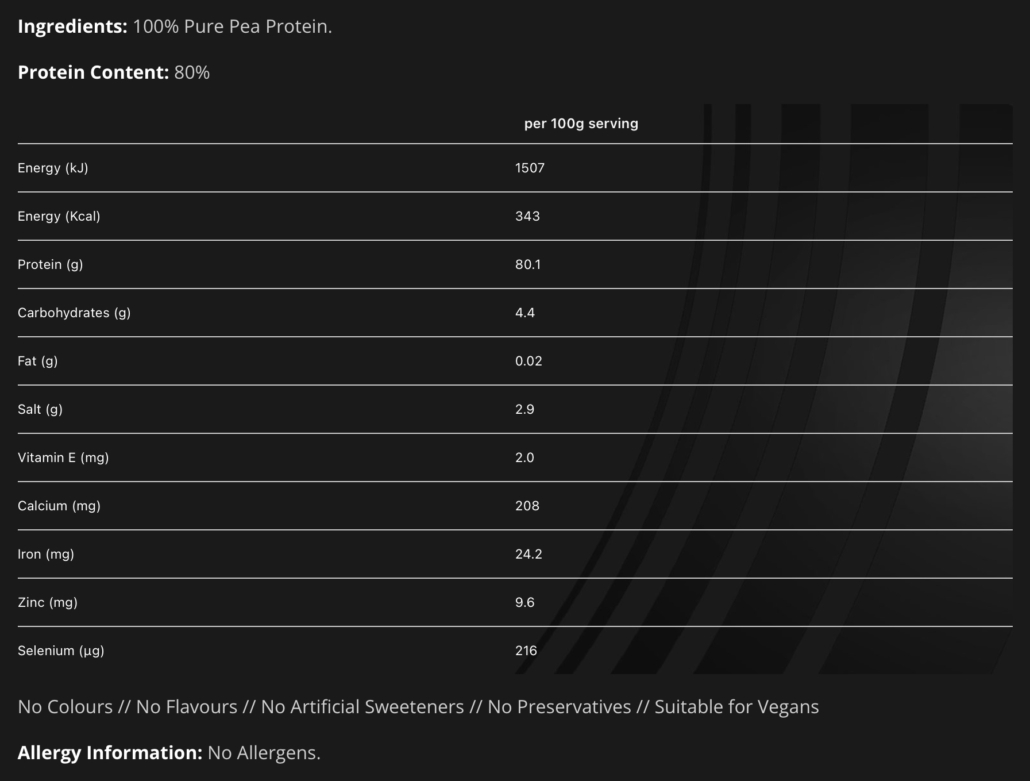The image size is (1030, 781).
Task: Select the Energy (Kcal) row label
Action: [59, 216]
